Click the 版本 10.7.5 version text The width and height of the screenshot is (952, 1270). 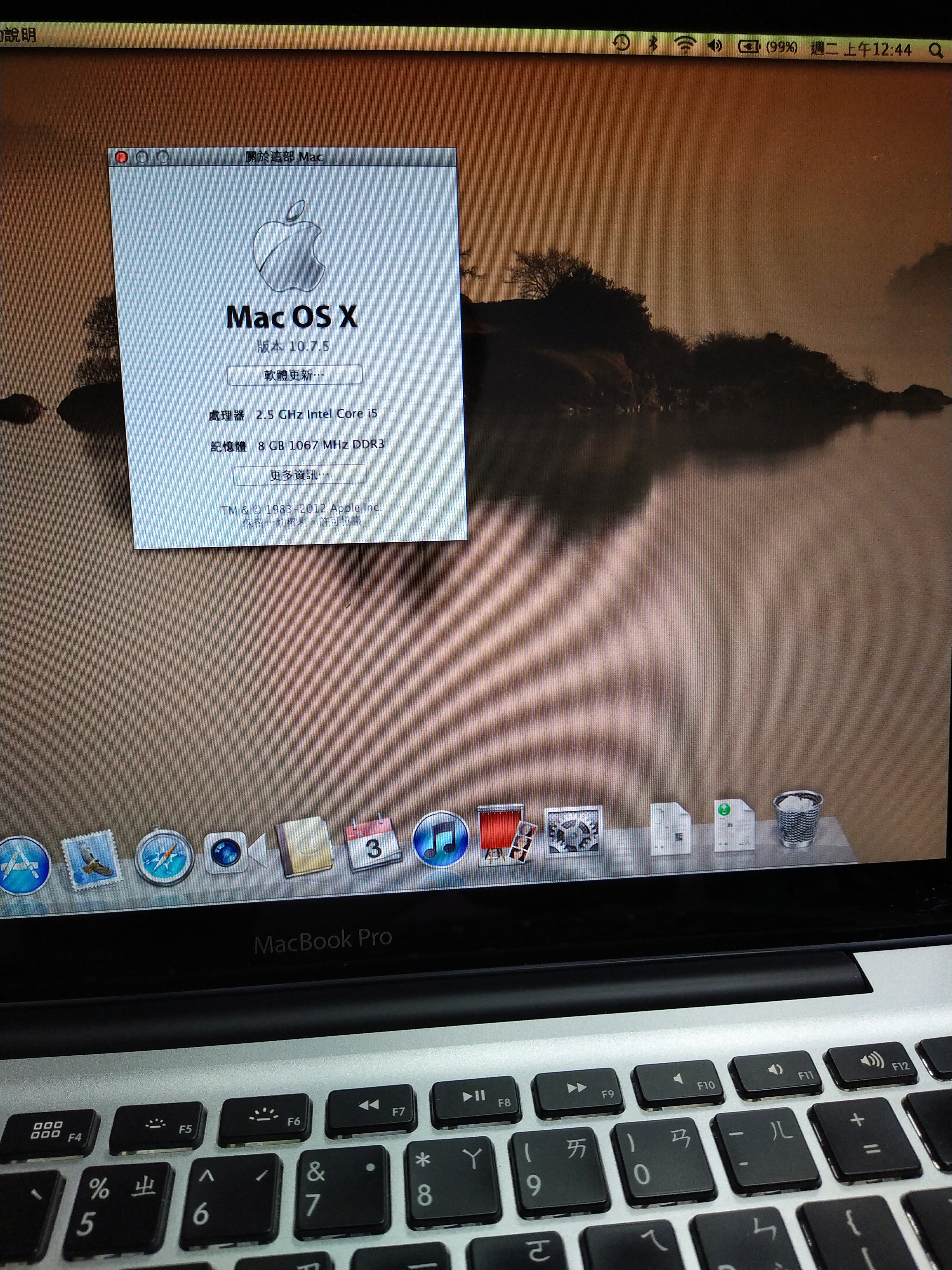tap(293, 346)
